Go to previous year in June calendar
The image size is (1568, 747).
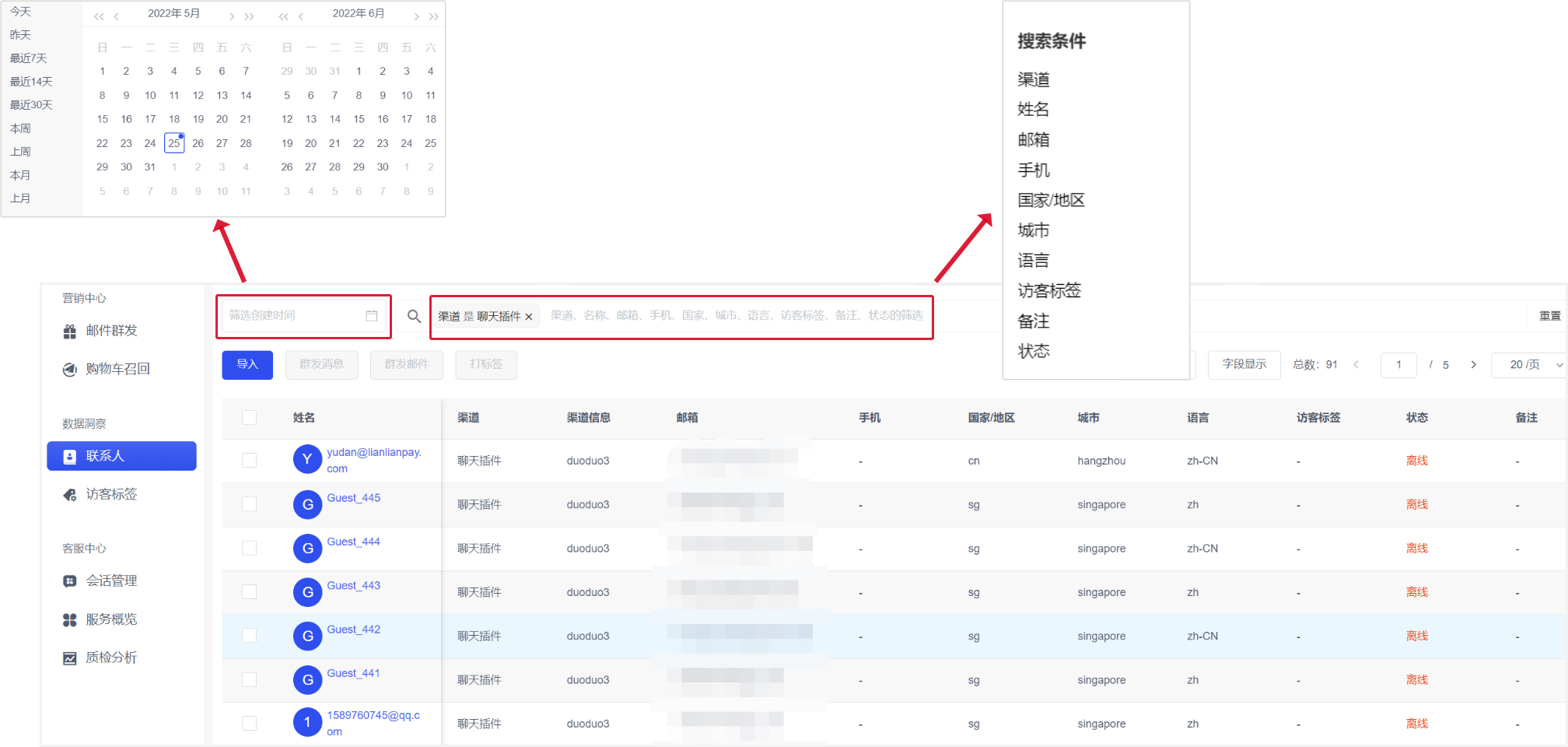(283, 16)
